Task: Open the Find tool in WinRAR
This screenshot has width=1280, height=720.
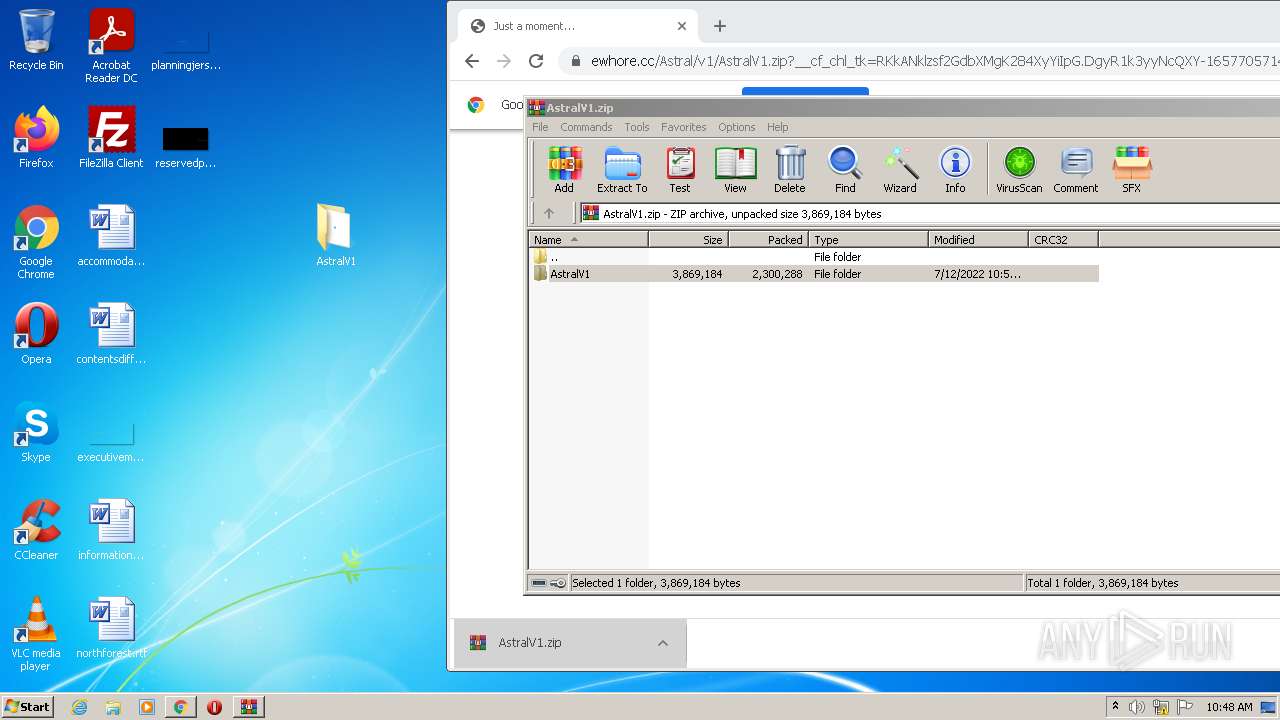Action: click(845, 169)
